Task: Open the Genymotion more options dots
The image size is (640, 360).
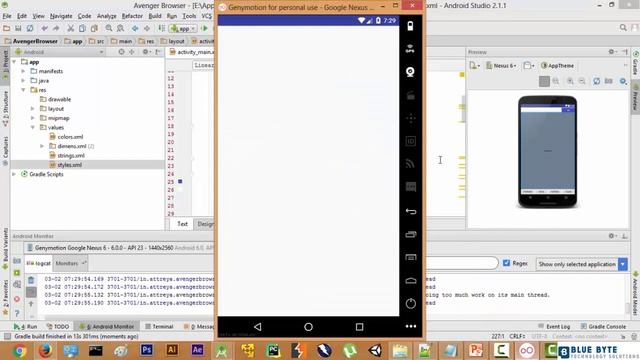Action: [x=411, y=326]
